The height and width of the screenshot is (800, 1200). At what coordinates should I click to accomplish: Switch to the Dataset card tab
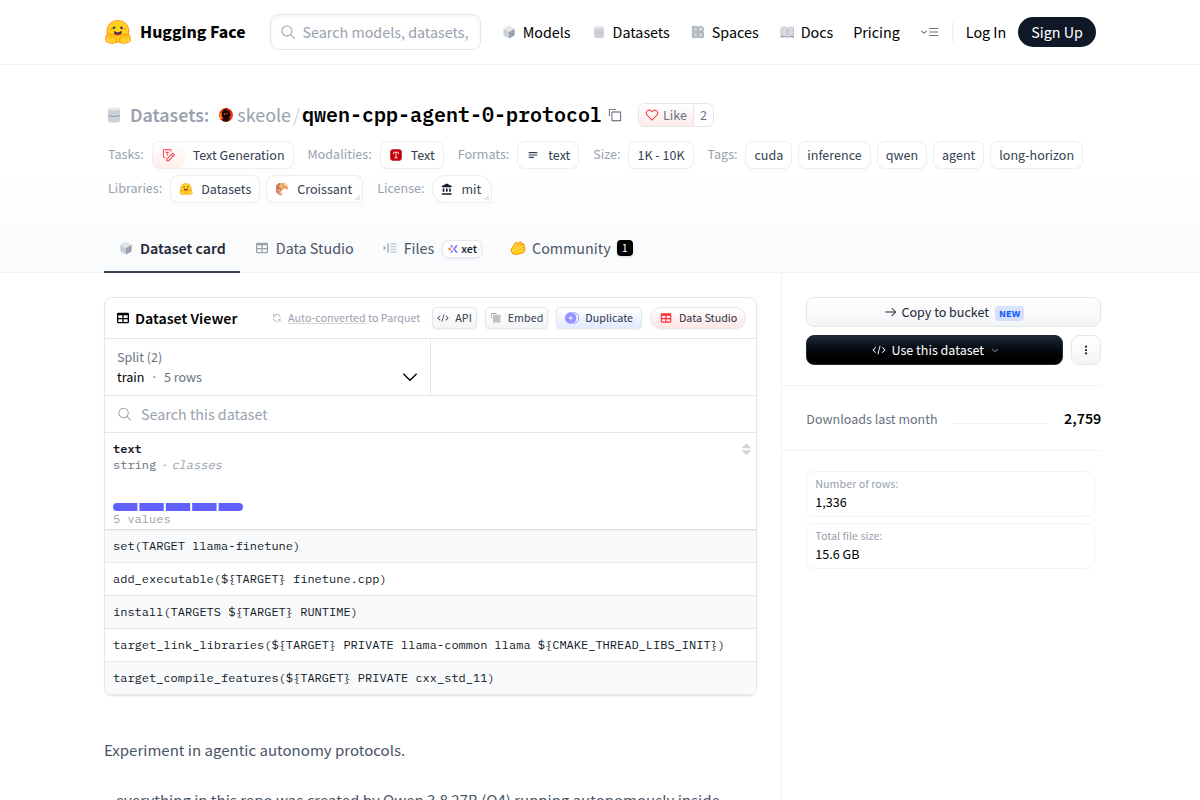172,249
